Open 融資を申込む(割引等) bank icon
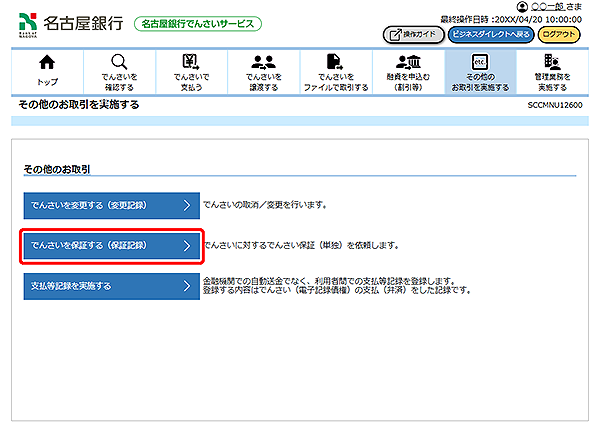 tap(408, 62)
